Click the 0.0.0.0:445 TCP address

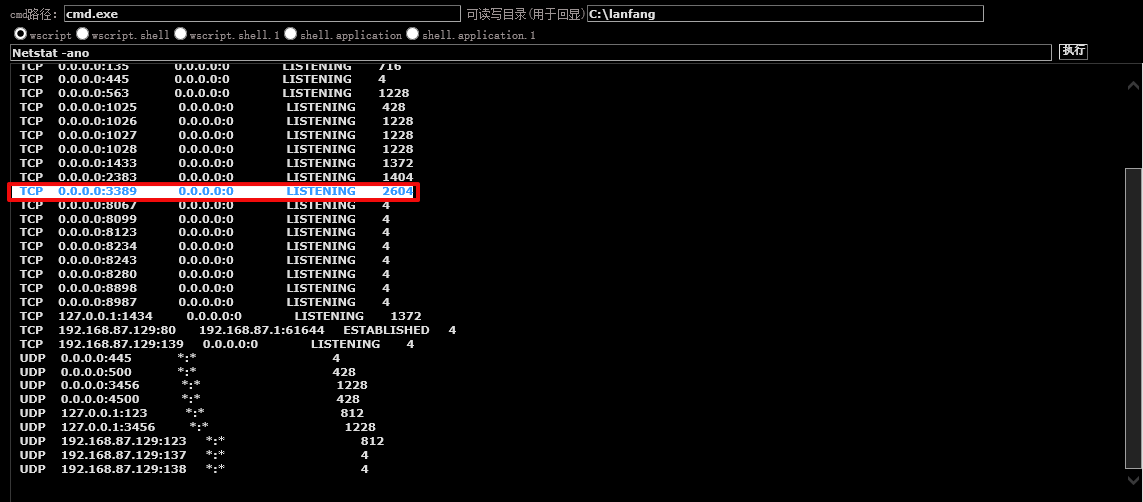93,79
